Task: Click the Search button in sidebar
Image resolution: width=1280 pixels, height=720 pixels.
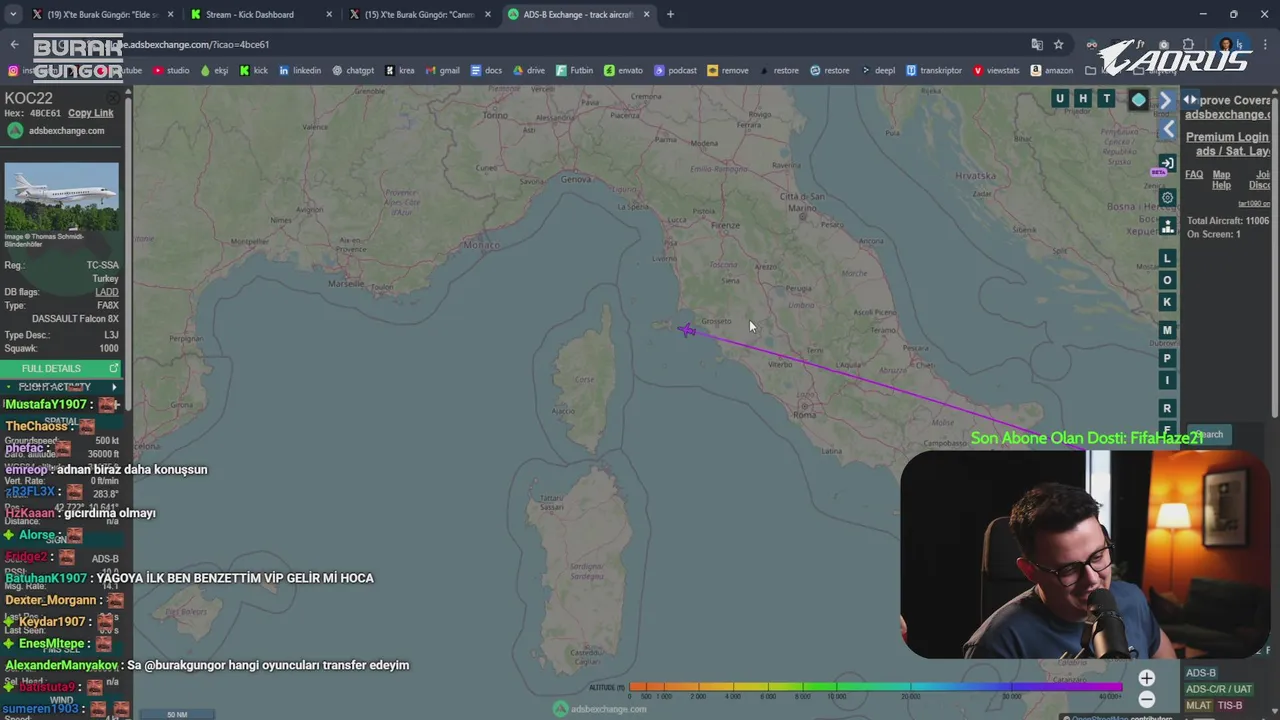Action: [1209, 434]
